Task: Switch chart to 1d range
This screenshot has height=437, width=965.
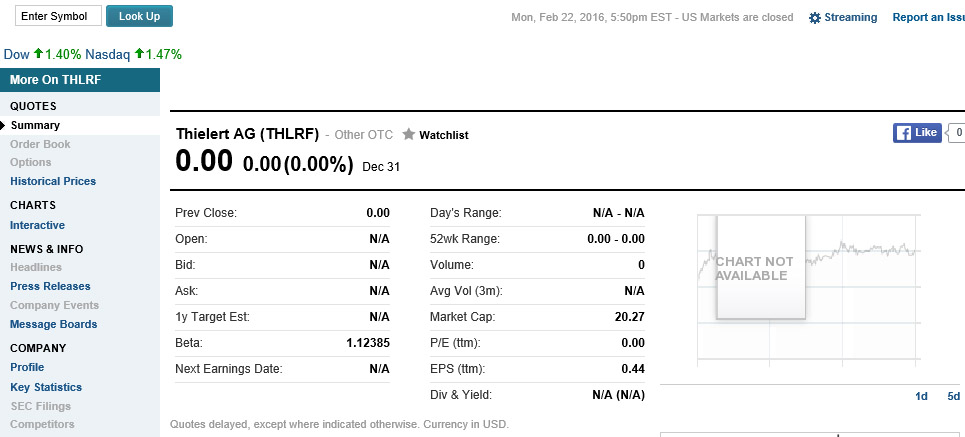Action: click(921, 396)
